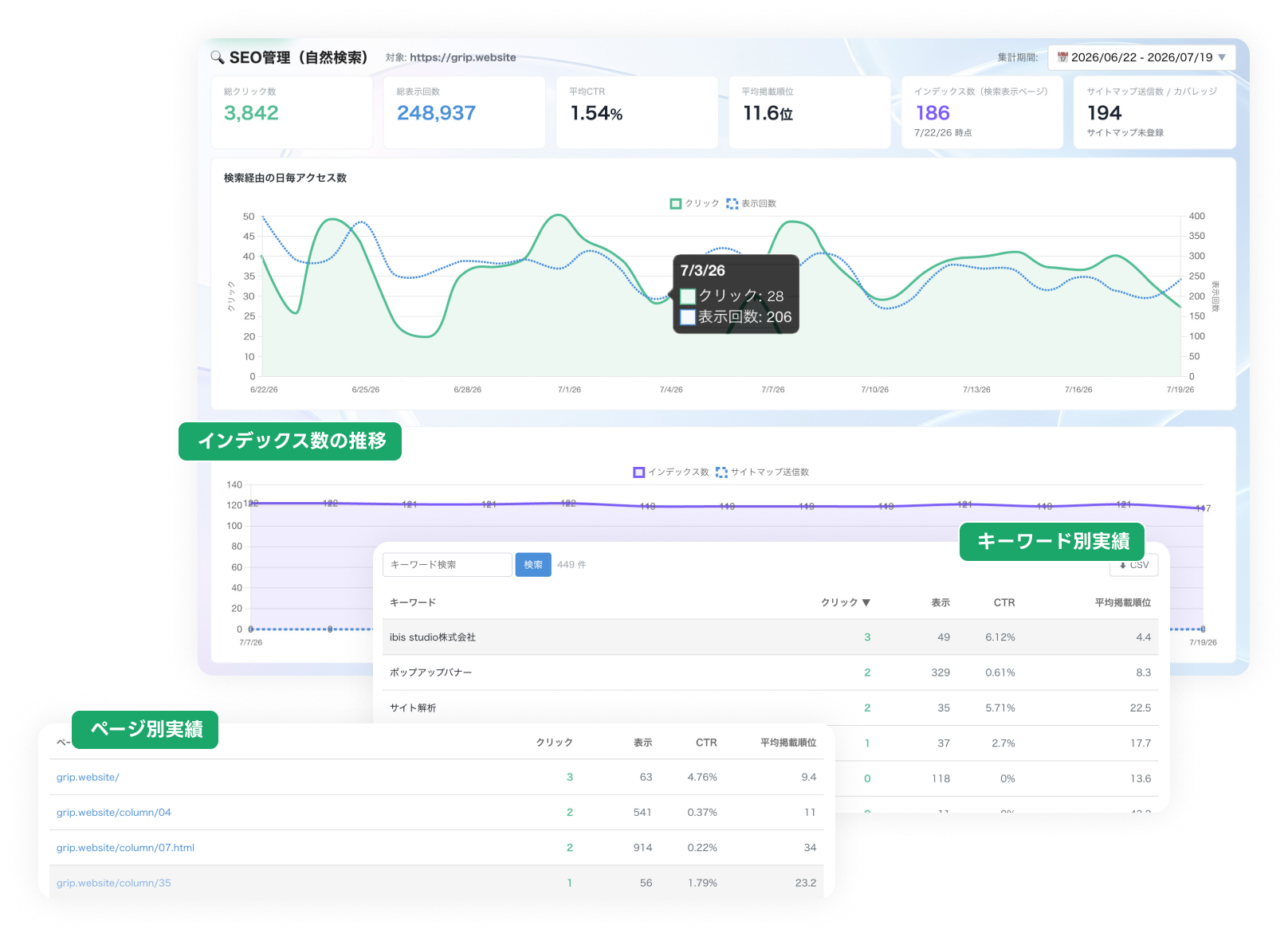
Task: Click the green クリック legend swatch
Action: (x=676, y=204)
